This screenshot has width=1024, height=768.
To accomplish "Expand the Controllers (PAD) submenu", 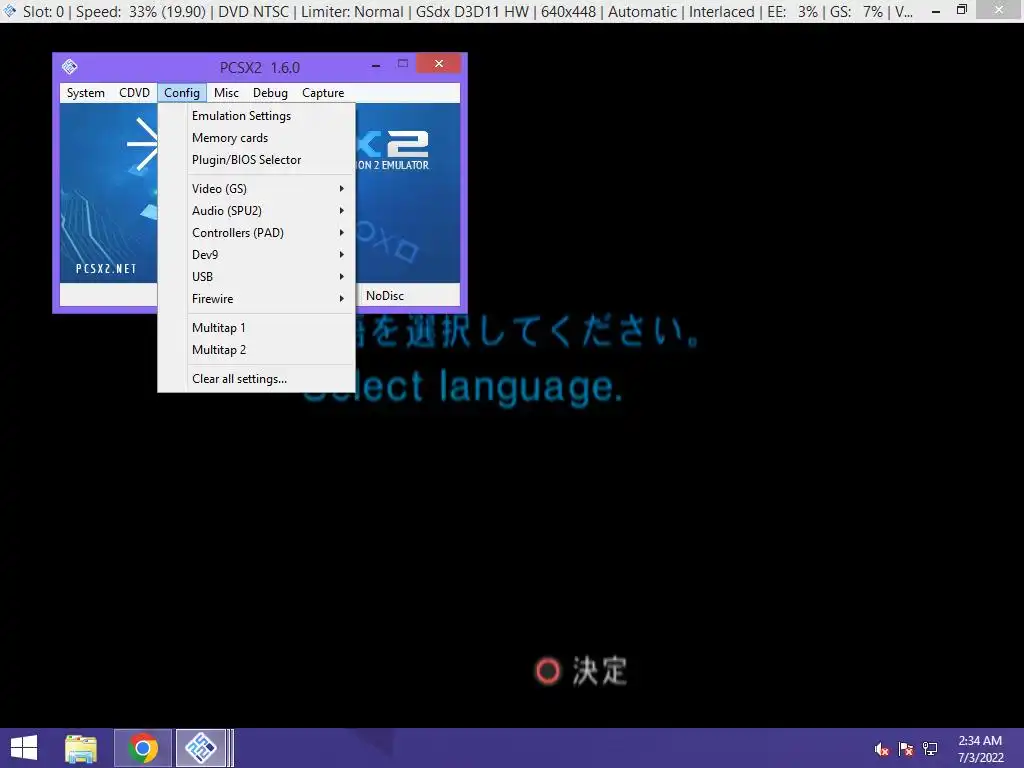I will pyautogui.click(x=257, y=233).
